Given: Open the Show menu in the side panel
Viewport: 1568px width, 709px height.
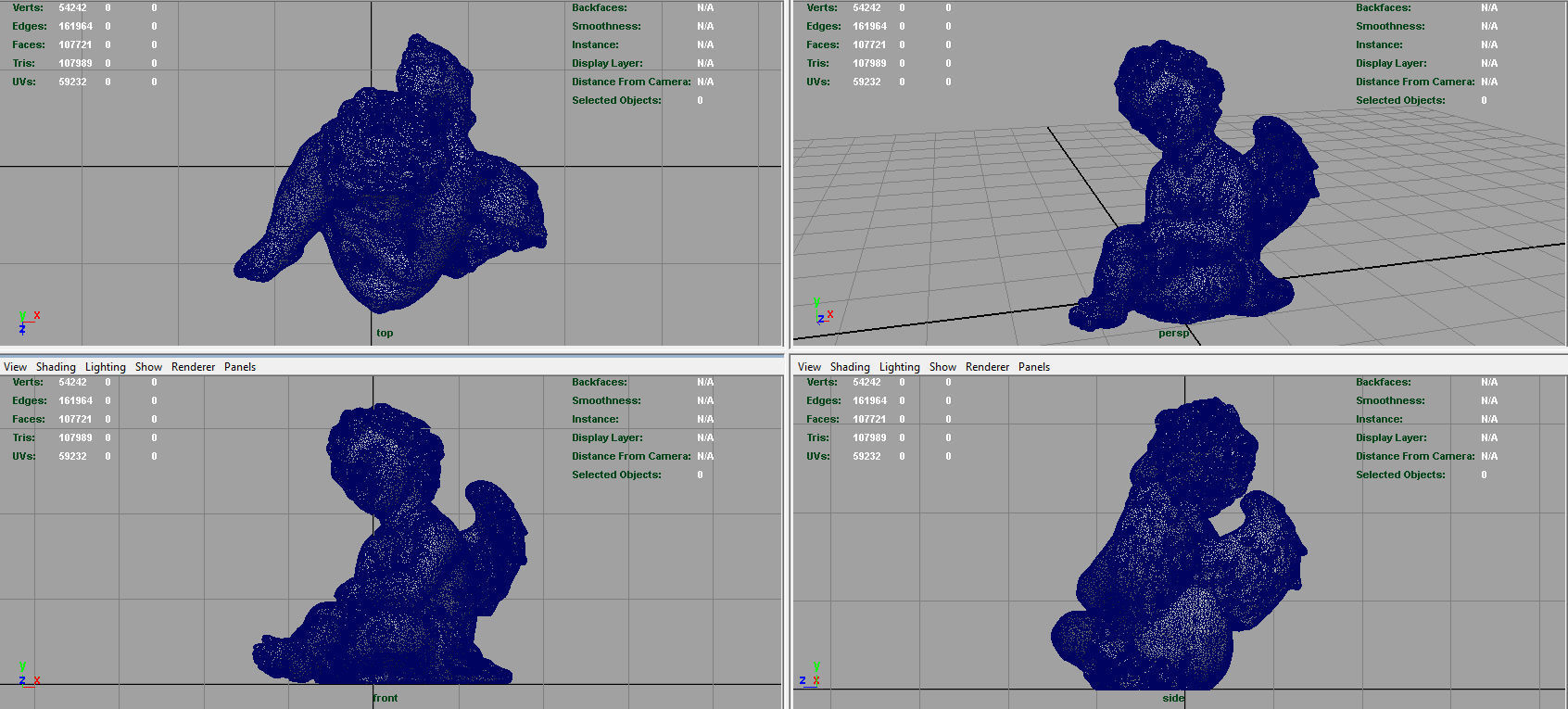Looking at the screenshot, I should (942, 367).
